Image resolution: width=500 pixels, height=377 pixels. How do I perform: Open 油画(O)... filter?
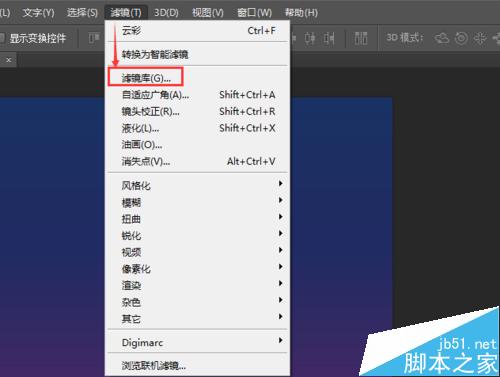tap(197, 145)
